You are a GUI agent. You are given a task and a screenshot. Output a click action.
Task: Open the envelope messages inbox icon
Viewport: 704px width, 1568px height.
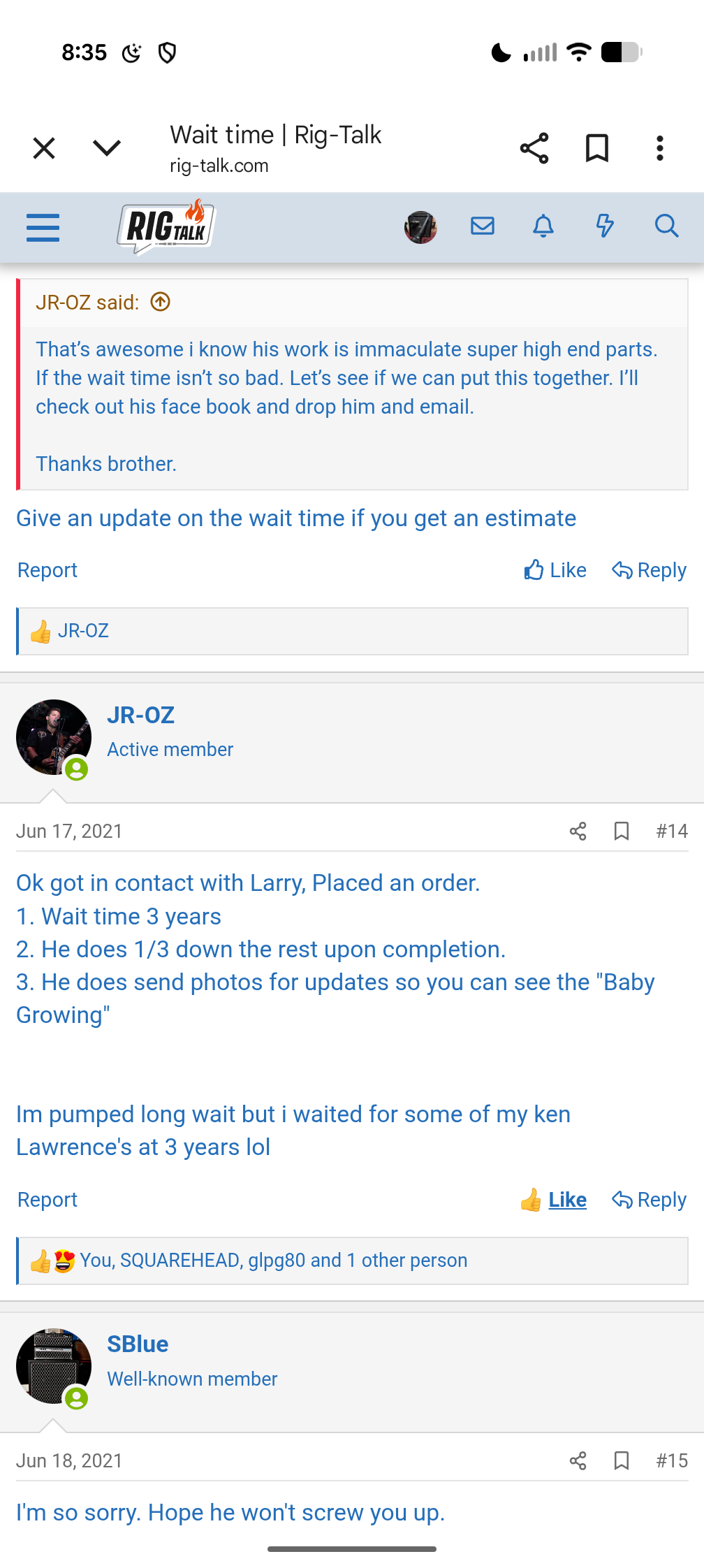482,226
